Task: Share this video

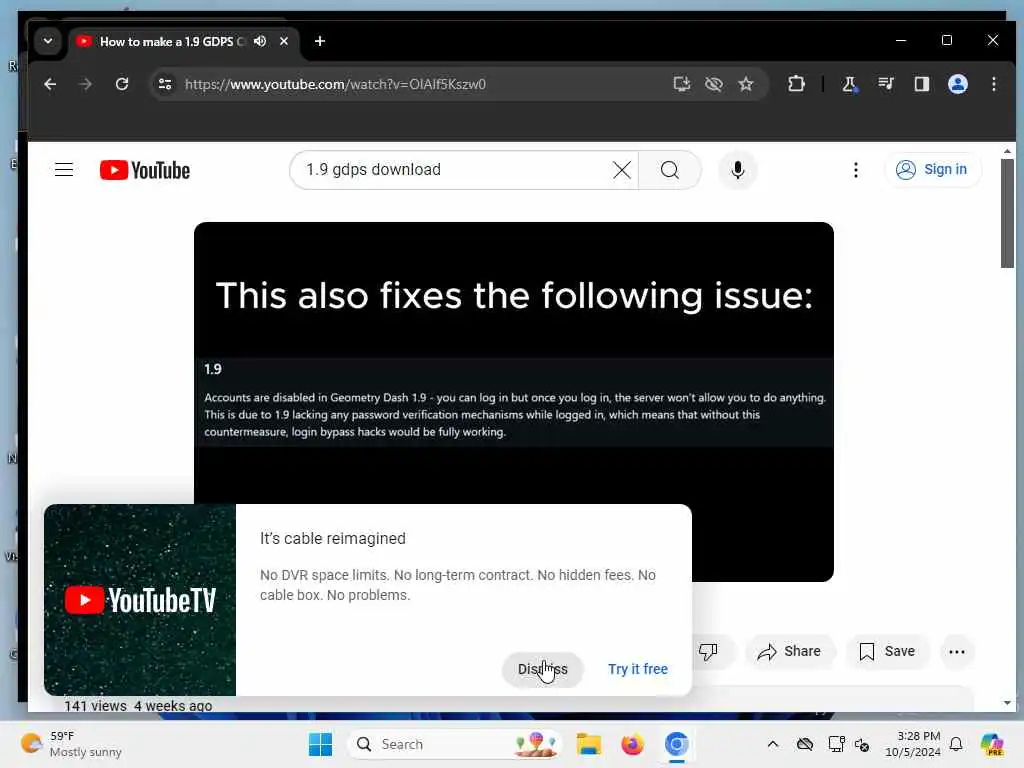Action: coord(789,651)
